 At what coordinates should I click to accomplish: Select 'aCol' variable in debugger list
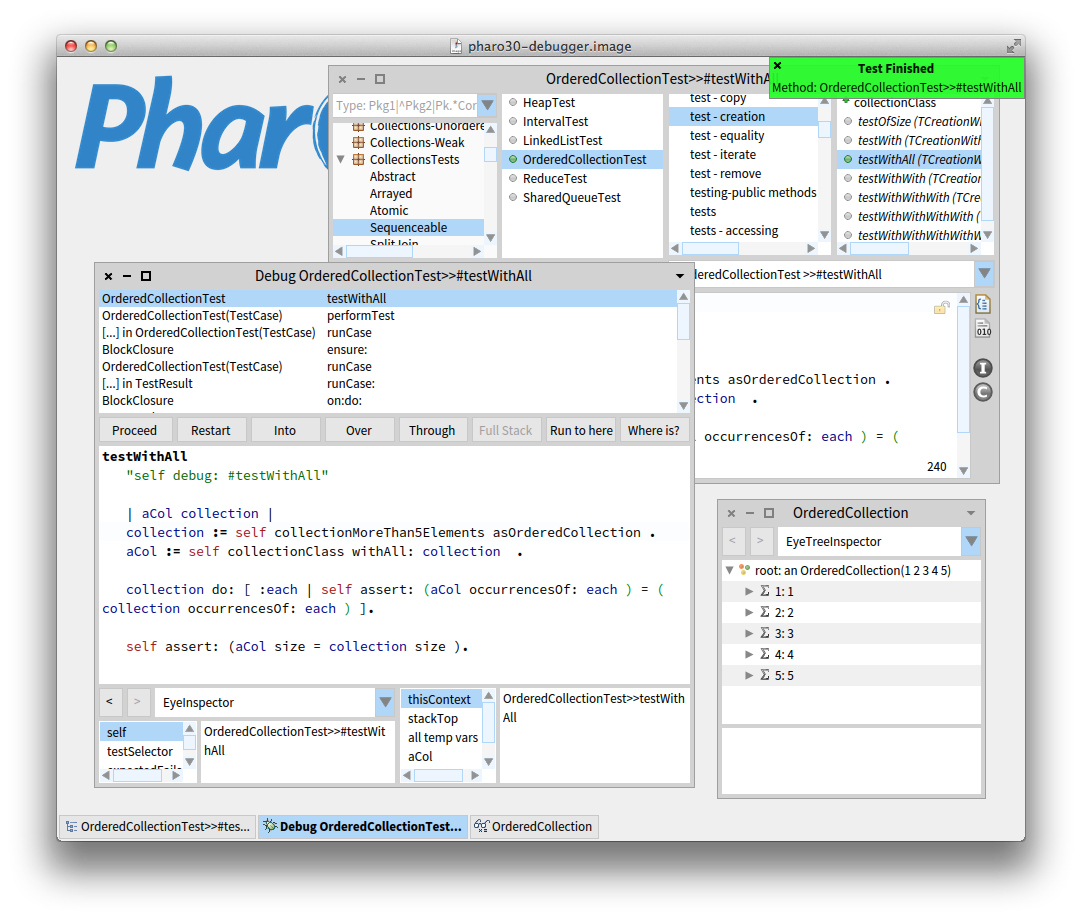442,756
